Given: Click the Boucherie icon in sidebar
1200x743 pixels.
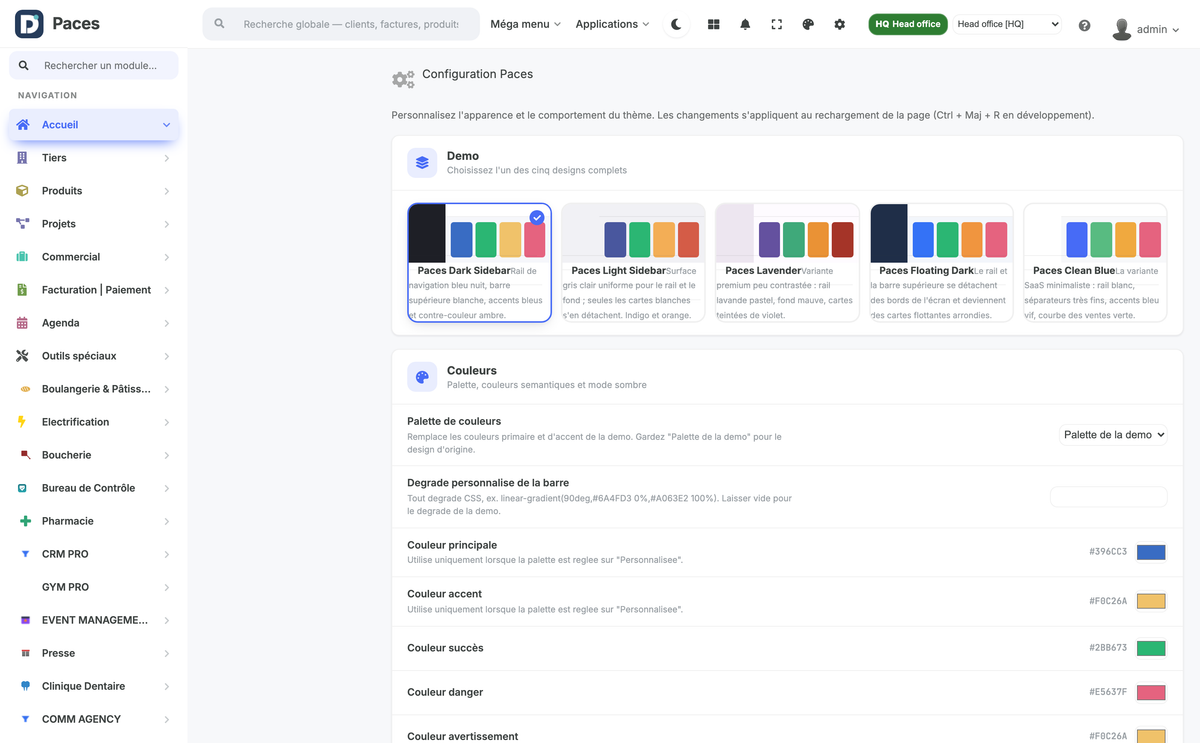Looking at the screenshot, I should point(25,455).
